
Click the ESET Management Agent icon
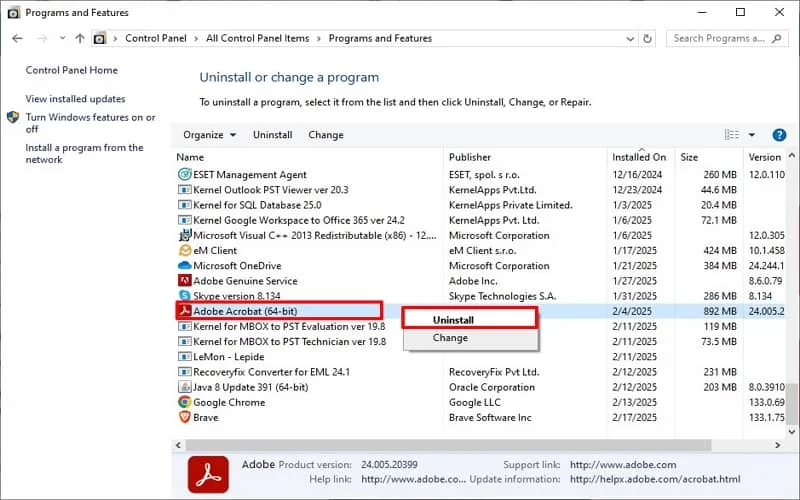[x=184, y=174]
